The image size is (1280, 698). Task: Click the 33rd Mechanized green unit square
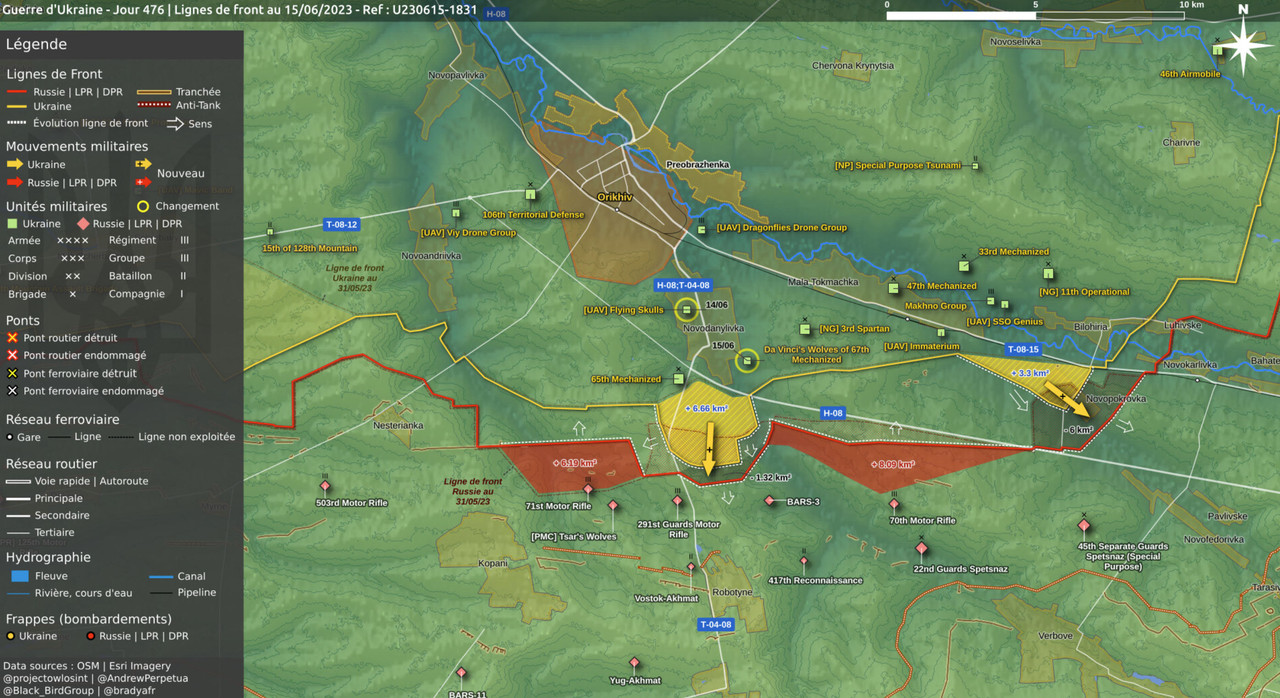[964, 266]
